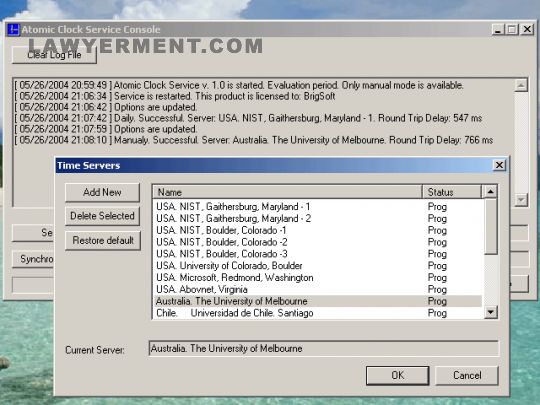Click the partly hidden 'Se' button in console

(x=33, y=233)
